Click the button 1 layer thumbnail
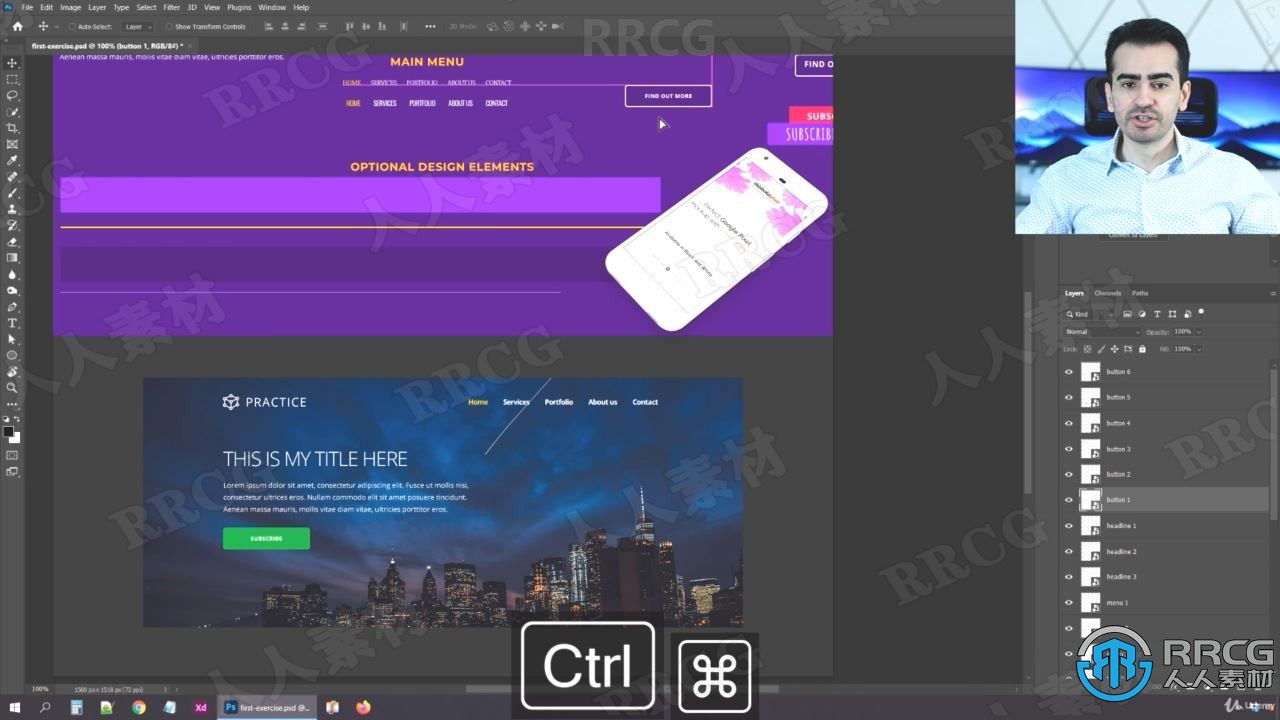This screenshot has height=720, width=1280. [1090, 500]
